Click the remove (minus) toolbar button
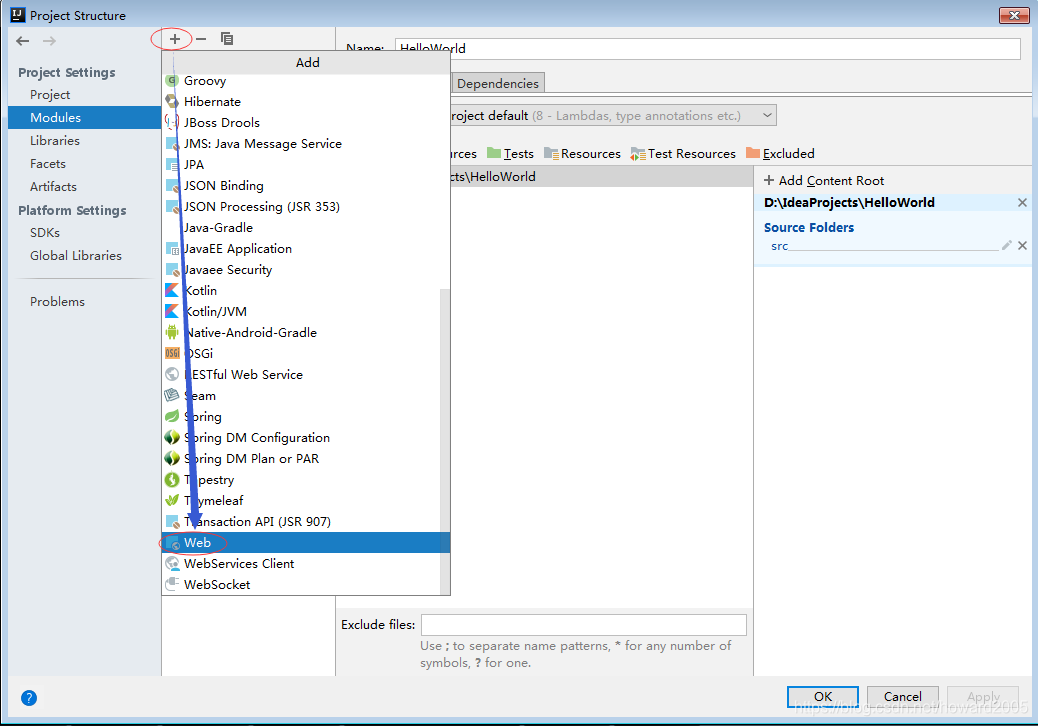Image resolution: width=1038 pixels, height=726 pixels. pyautogui.click(x=201, y=39)
